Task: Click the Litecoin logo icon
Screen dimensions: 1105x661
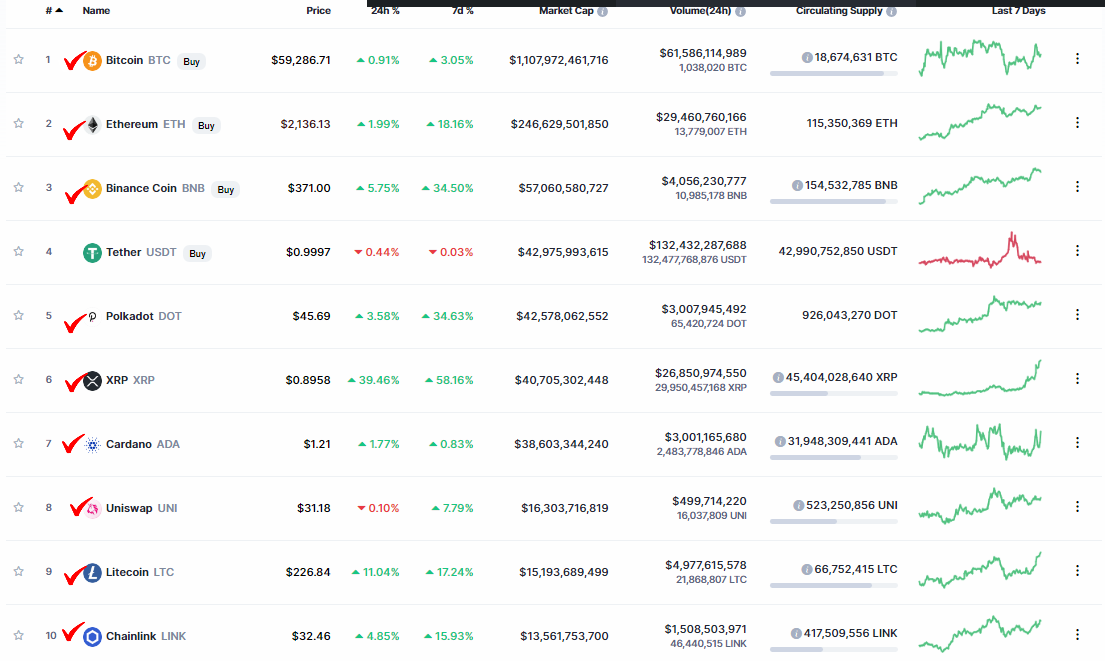Action: tap(92, 573)
